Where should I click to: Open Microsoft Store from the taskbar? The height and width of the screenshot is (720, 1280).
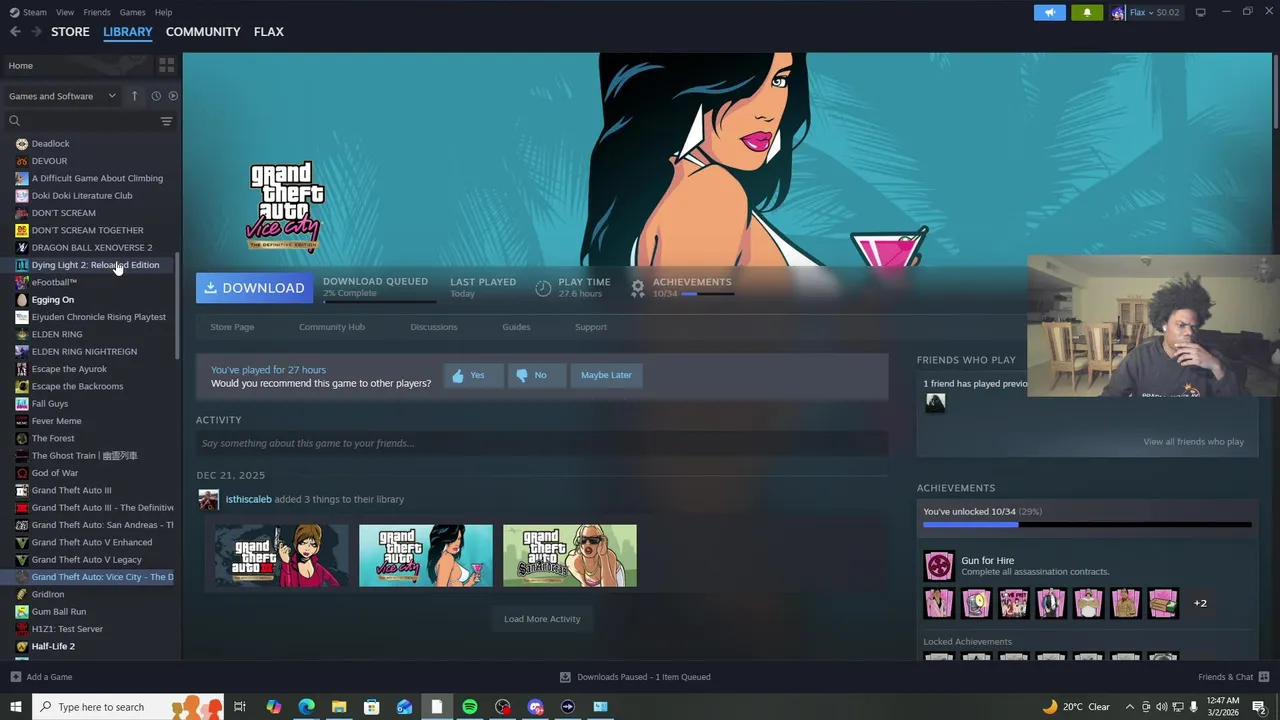(371, 707)
